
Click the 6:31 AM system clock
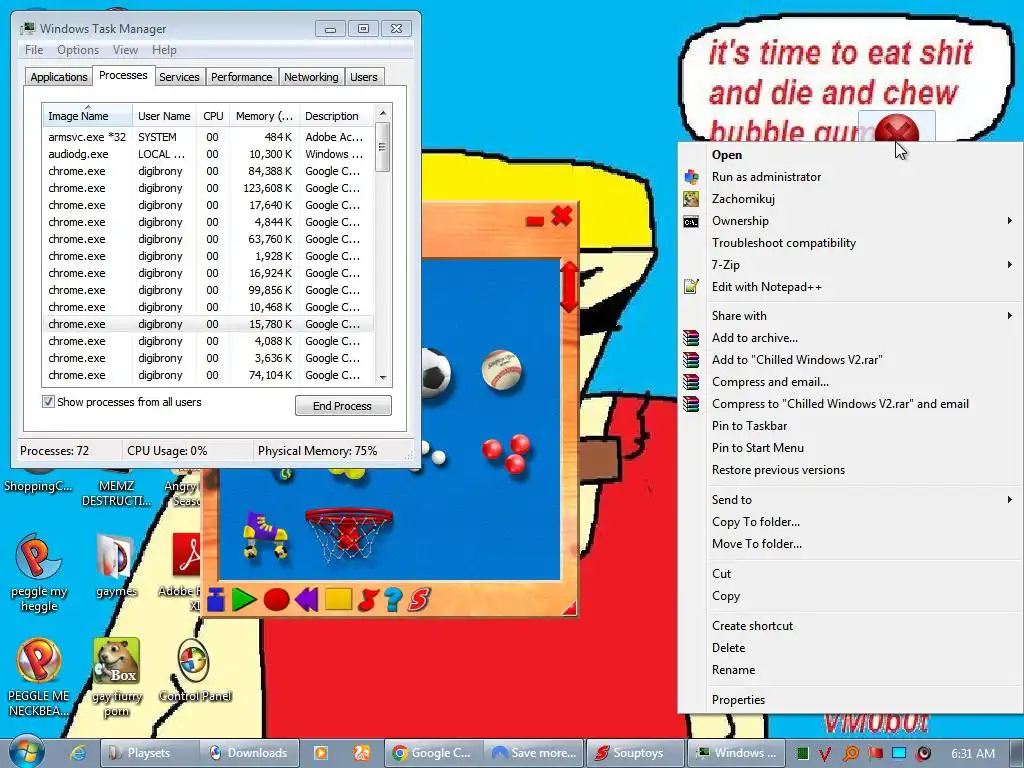pyautogui.click(x=973, y=753)
